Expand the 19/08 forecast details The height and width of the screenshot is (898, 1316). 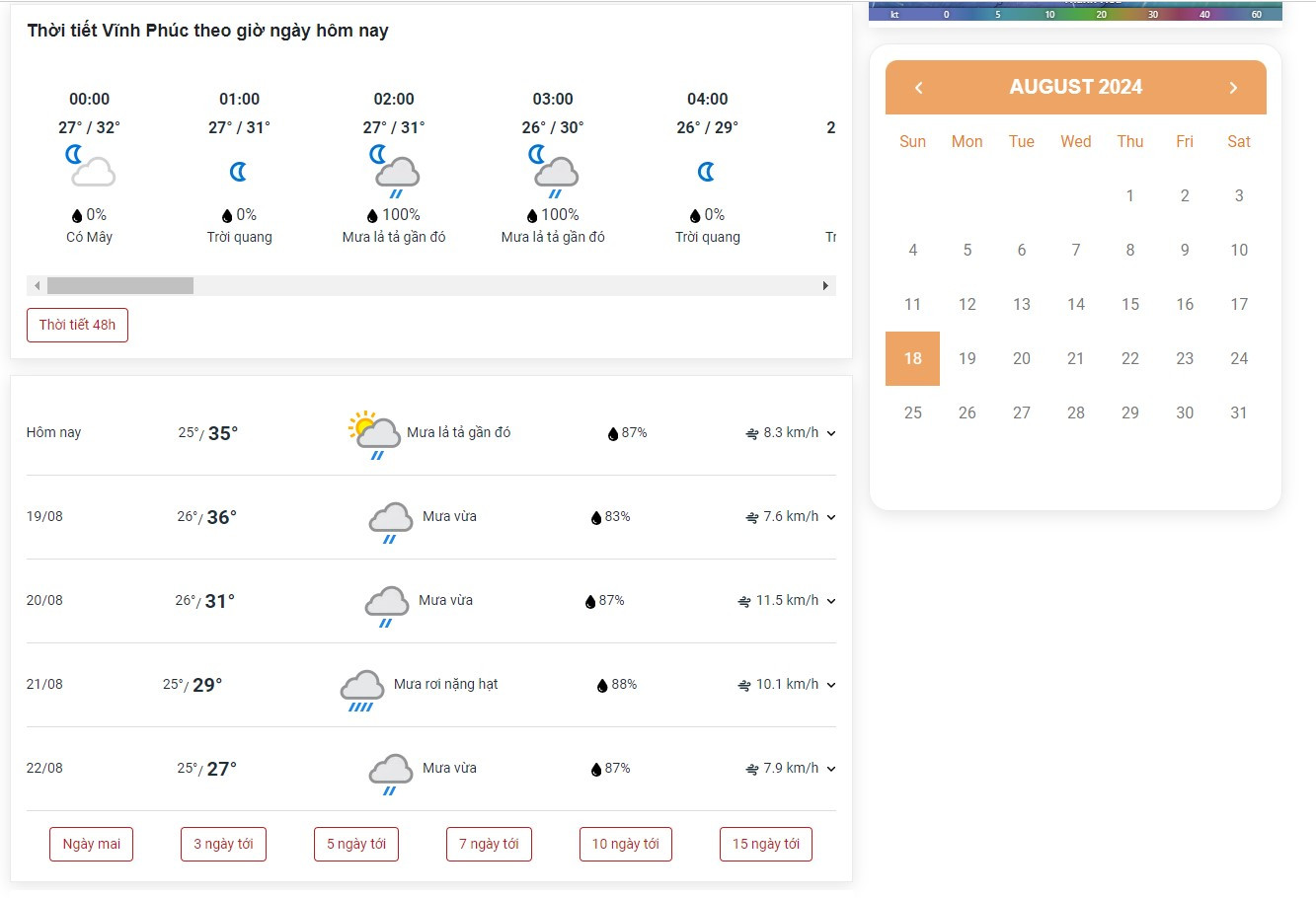831,517
